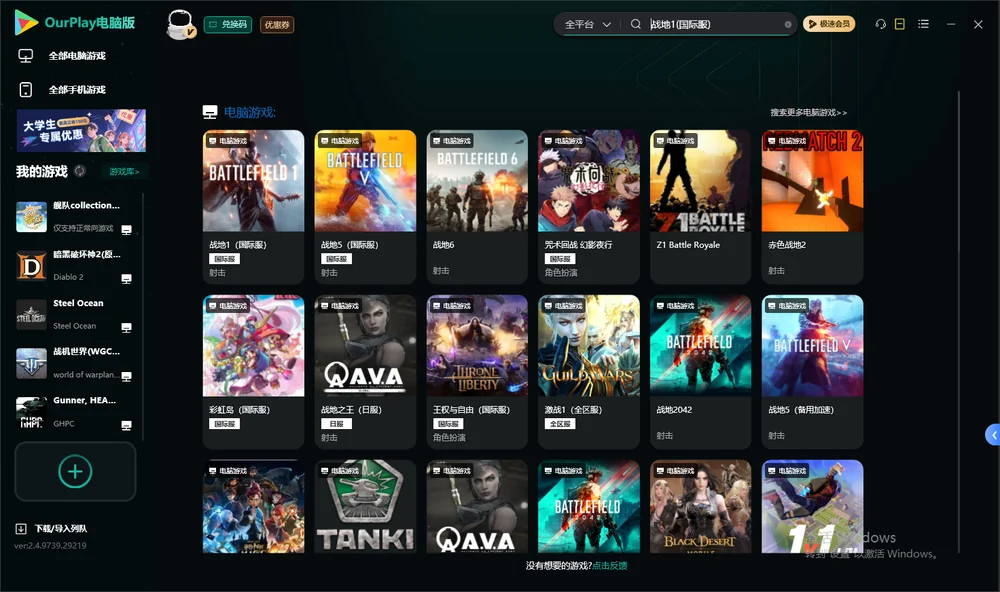This screenshot has height=592, width=1000.
Task: Click PC icon on Diablo 2 row
Action: coord(126,279)
